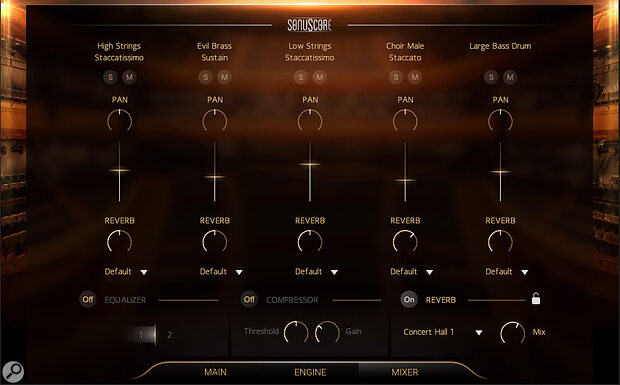Mute the Choir Male Staccato channel
The image size is (620, 385).
(x=415, y=77)
